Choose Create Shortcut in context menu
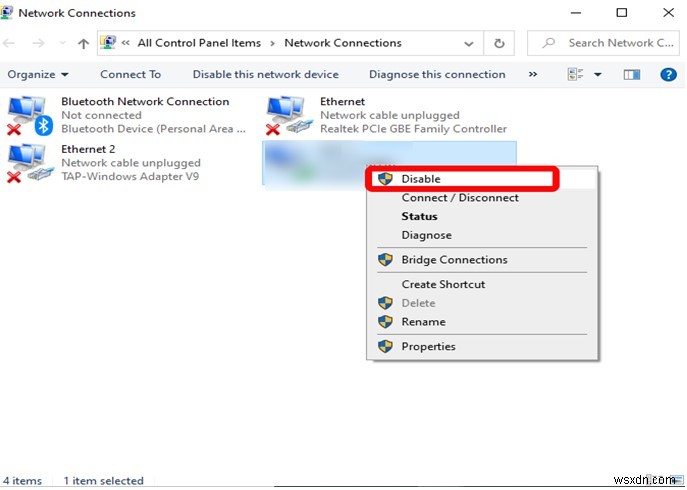 click(x=482, y=284)
